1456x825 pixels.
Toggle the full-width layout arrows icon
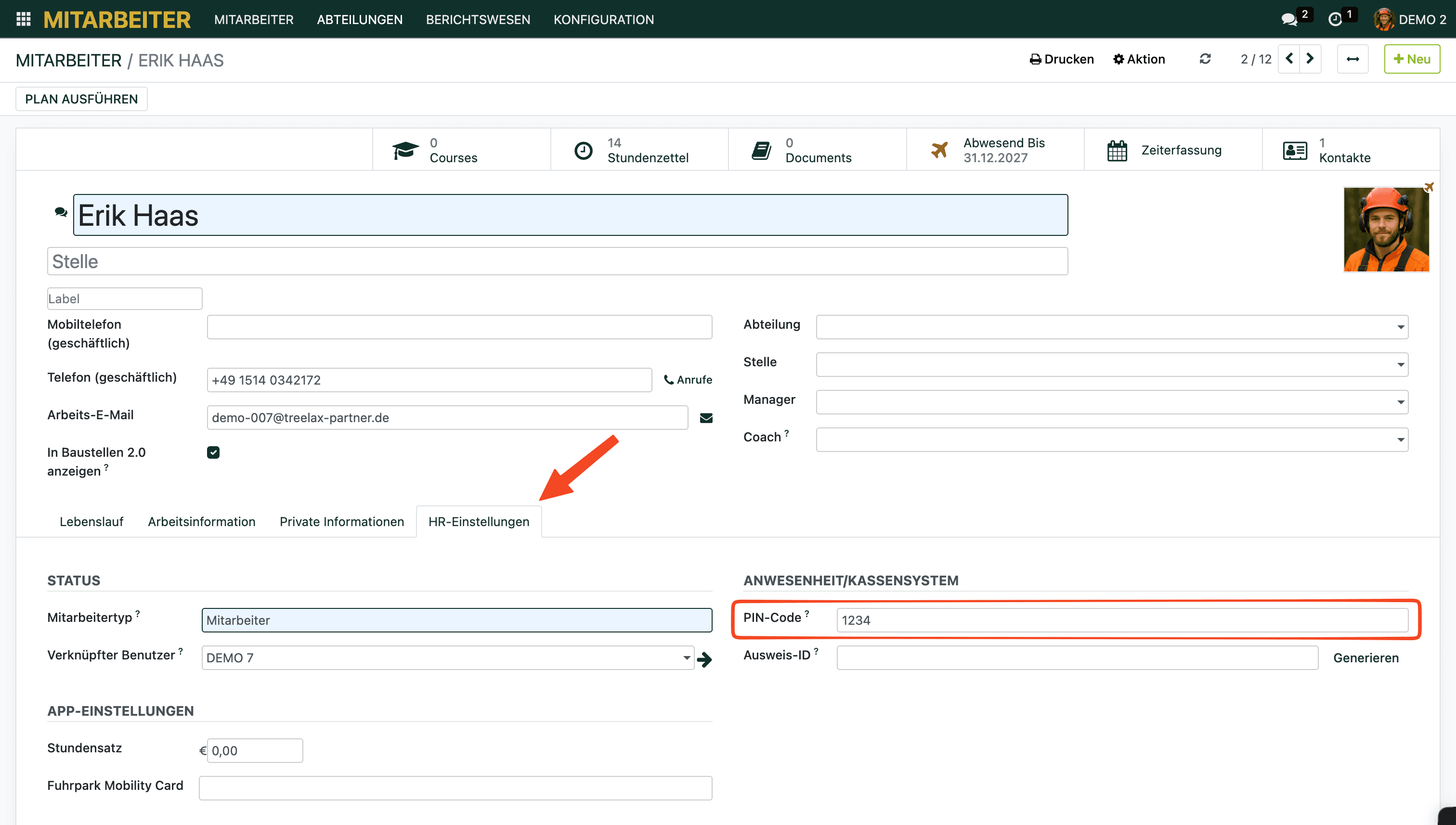pos(1352,59)
